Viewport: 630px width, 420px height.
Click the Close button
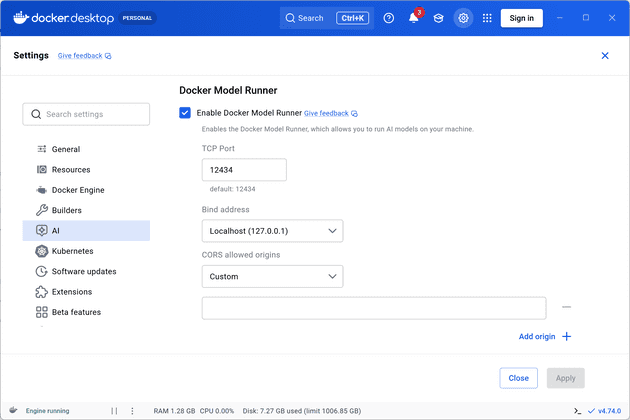coord(518,378)
